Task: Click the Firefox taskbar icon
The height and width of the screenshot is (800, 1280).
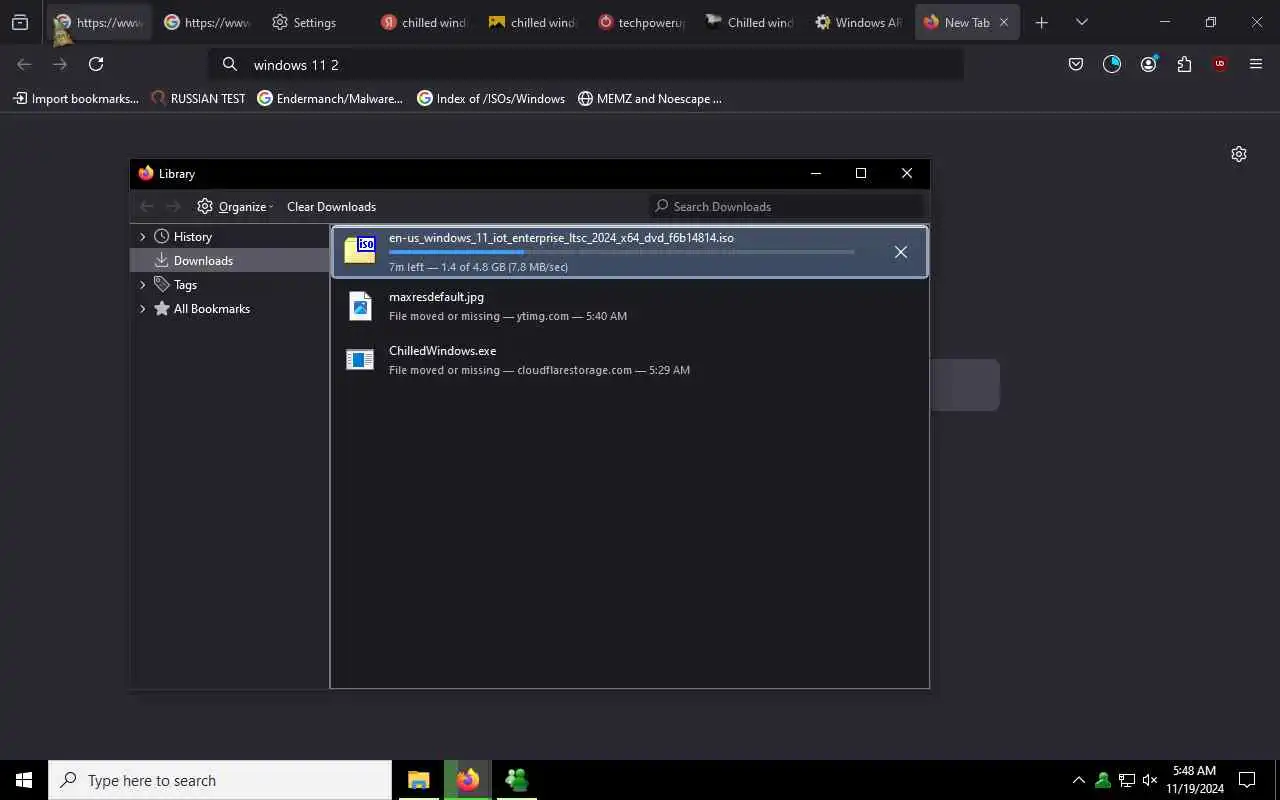Action: pos(468,780)
